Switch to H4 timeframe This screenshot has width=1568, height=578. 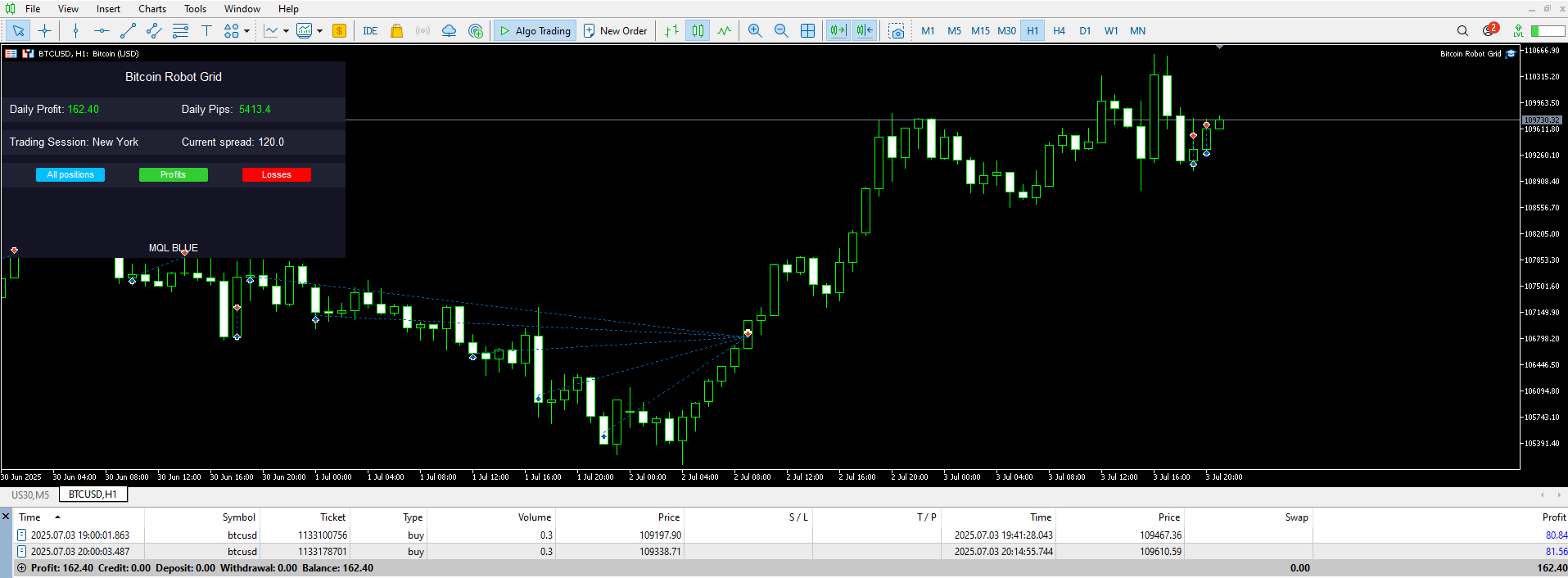click(1059, 31)
